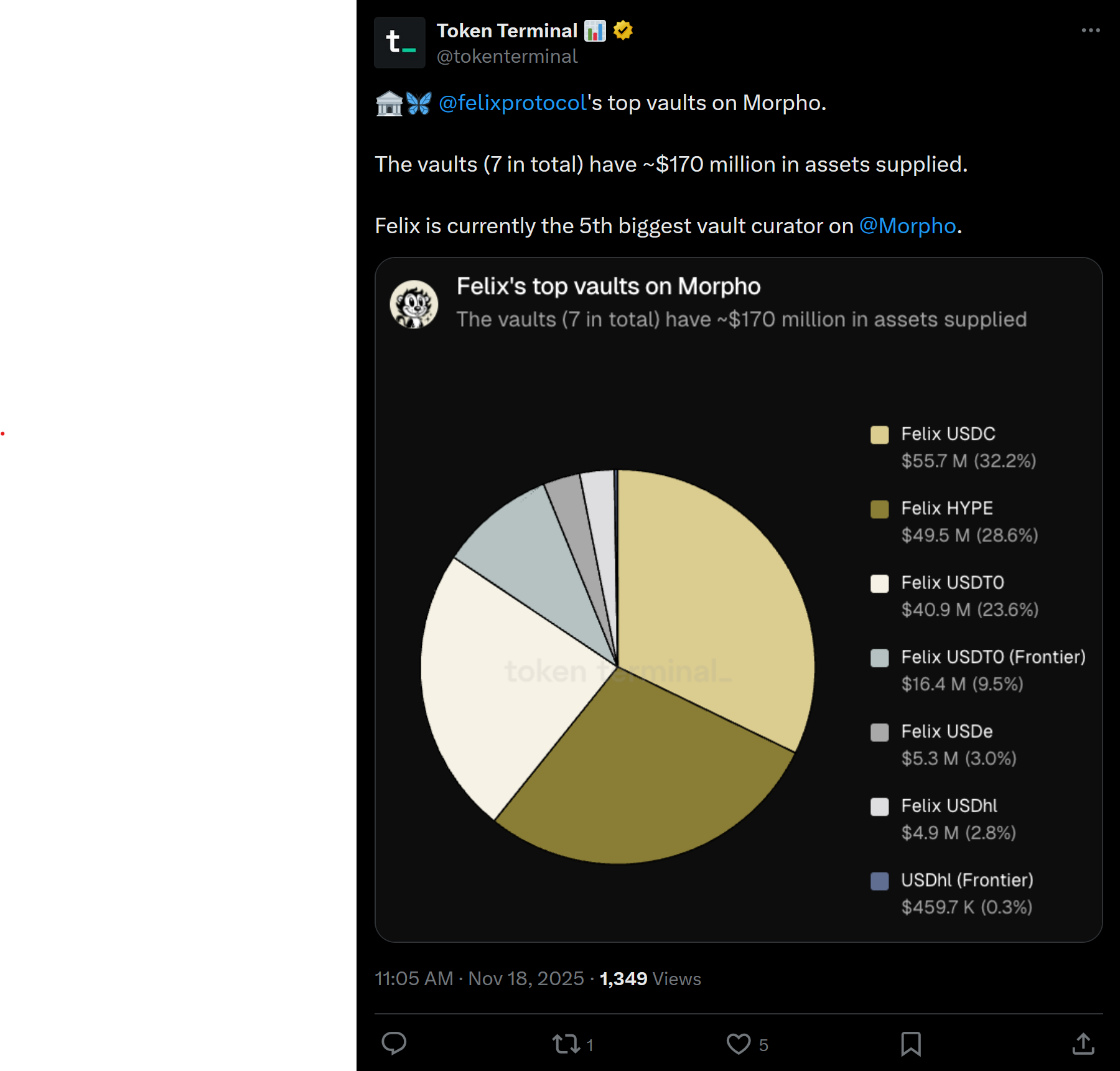
Task: Open the share upload icon
Action: click(x=1083, y=1044)
